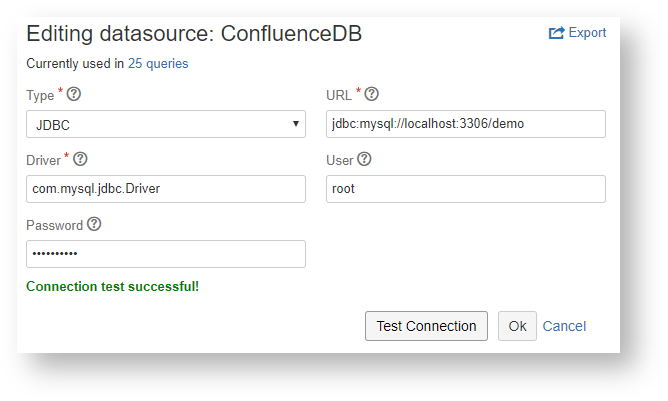The width and height of the screenshot is (668, 401).
Task: Click the Driver field help icon
Action: 81,160
